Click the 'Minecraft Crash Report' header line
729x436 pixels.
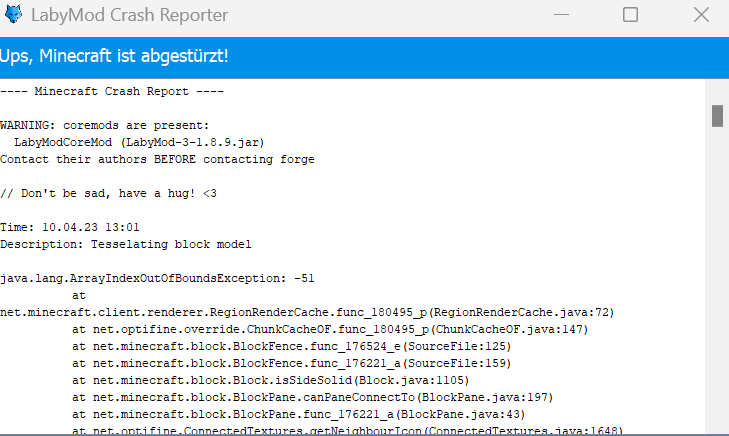[112, 91]
